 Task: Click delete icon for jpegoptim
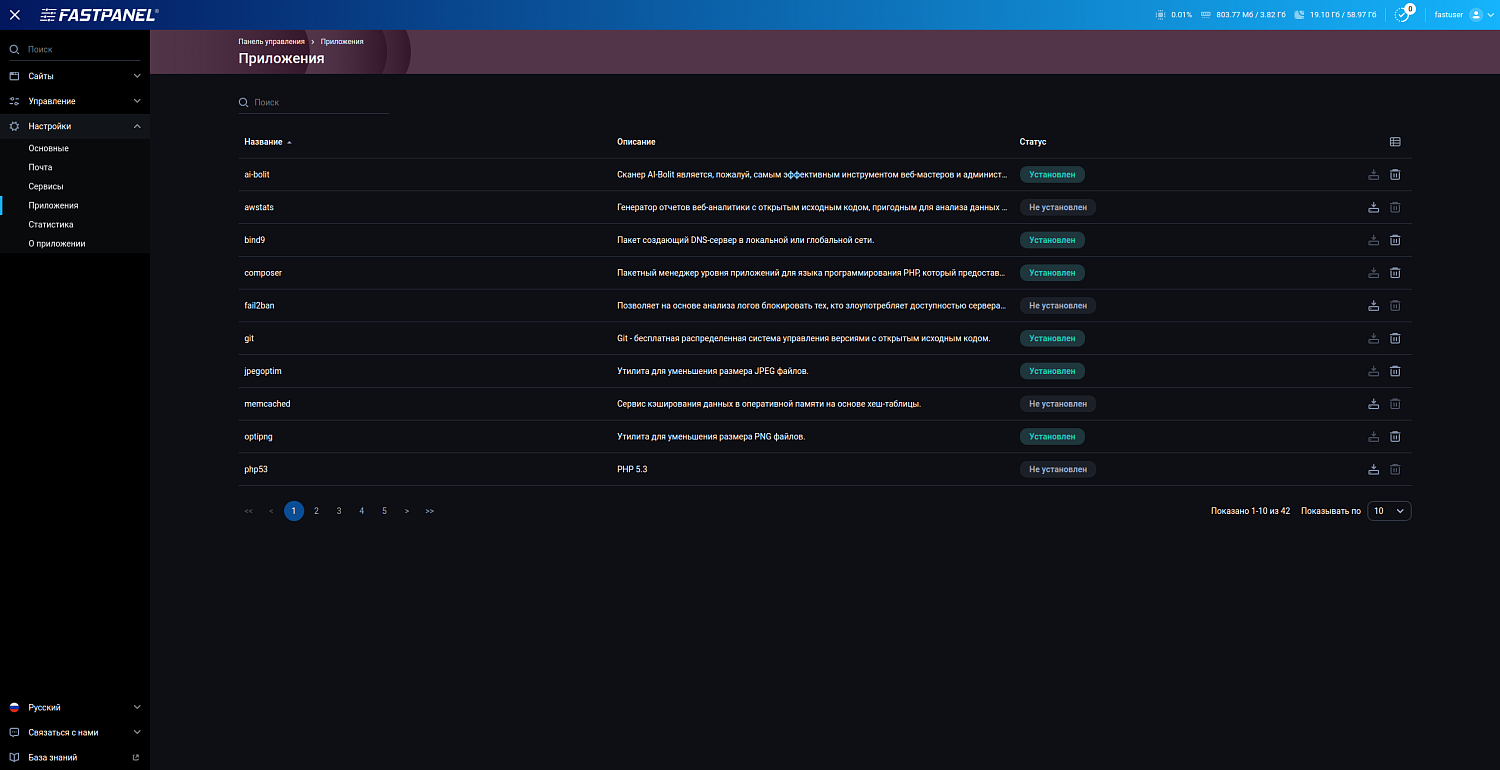click(1395, 371)
